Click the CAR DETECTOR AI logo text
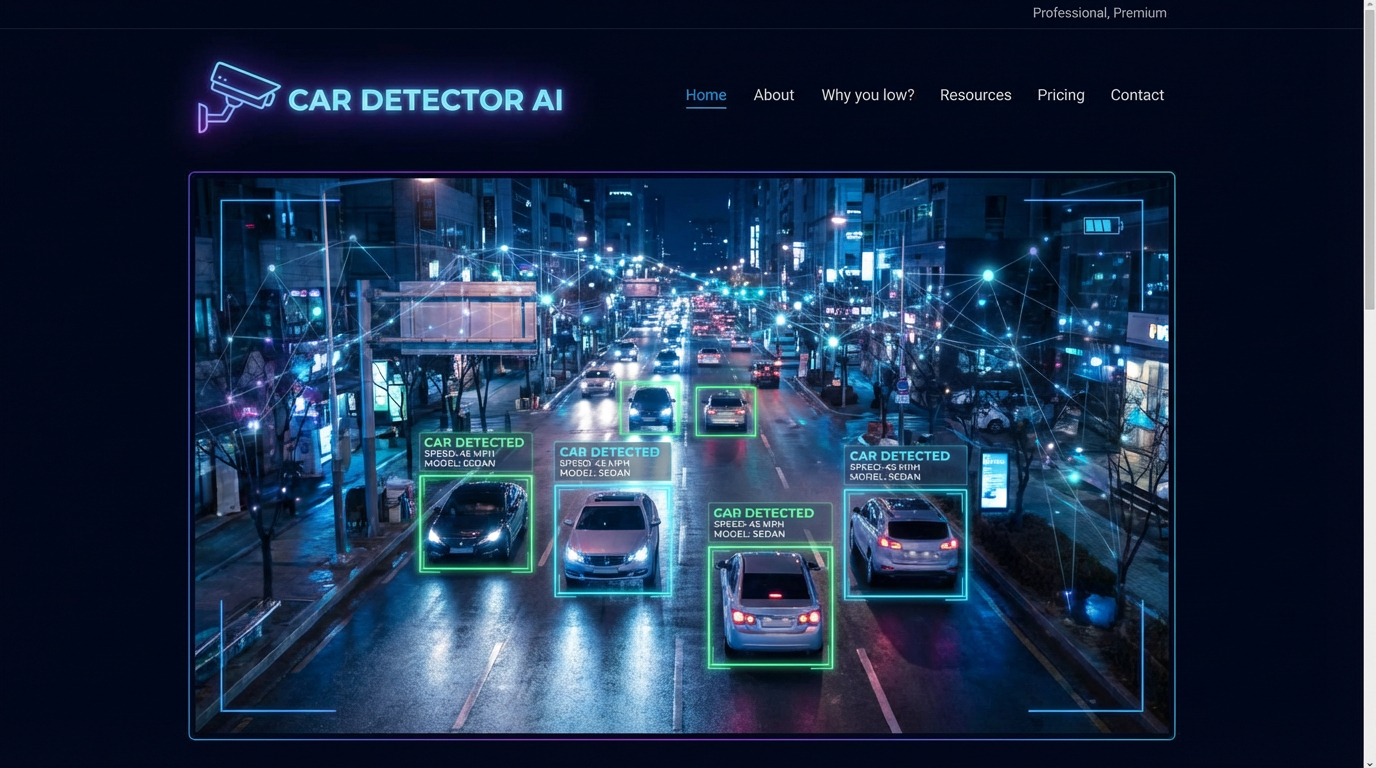This screenshot has width=1376, height=768. click(x=425, y=100)
